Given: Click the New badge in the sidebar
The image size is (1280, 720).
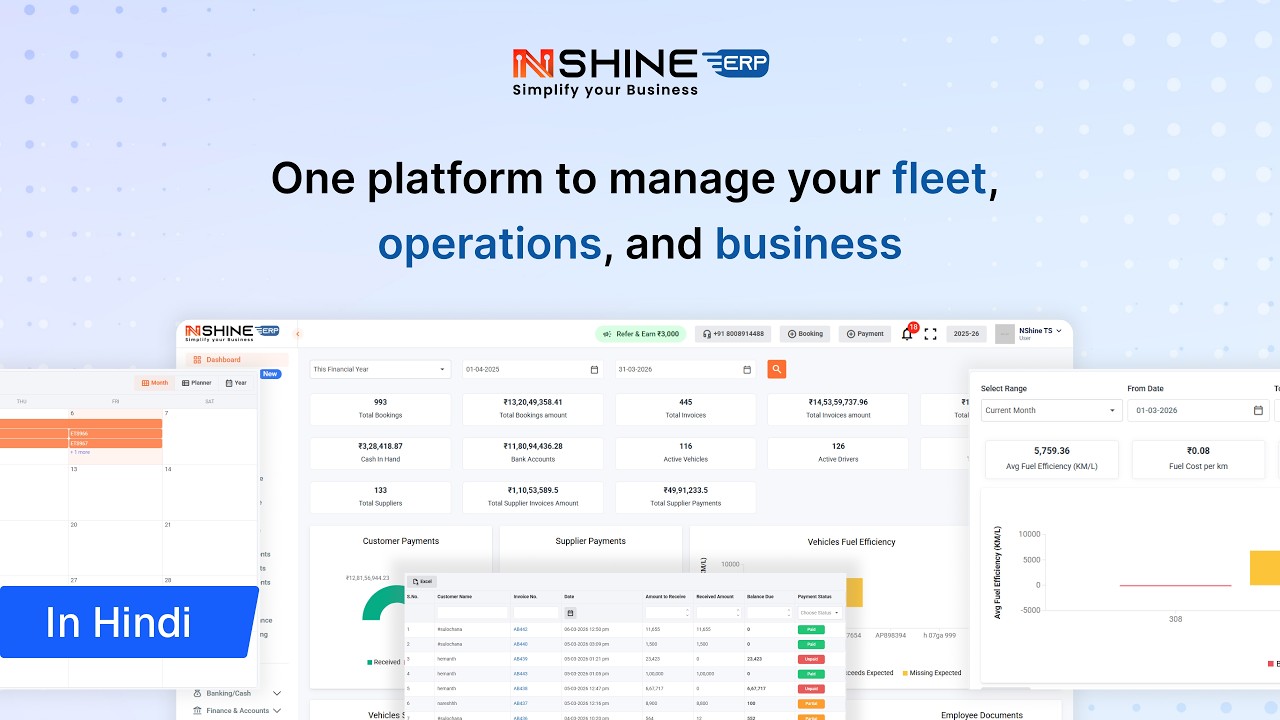Looking at the screenshot, I should click(270, 374).
